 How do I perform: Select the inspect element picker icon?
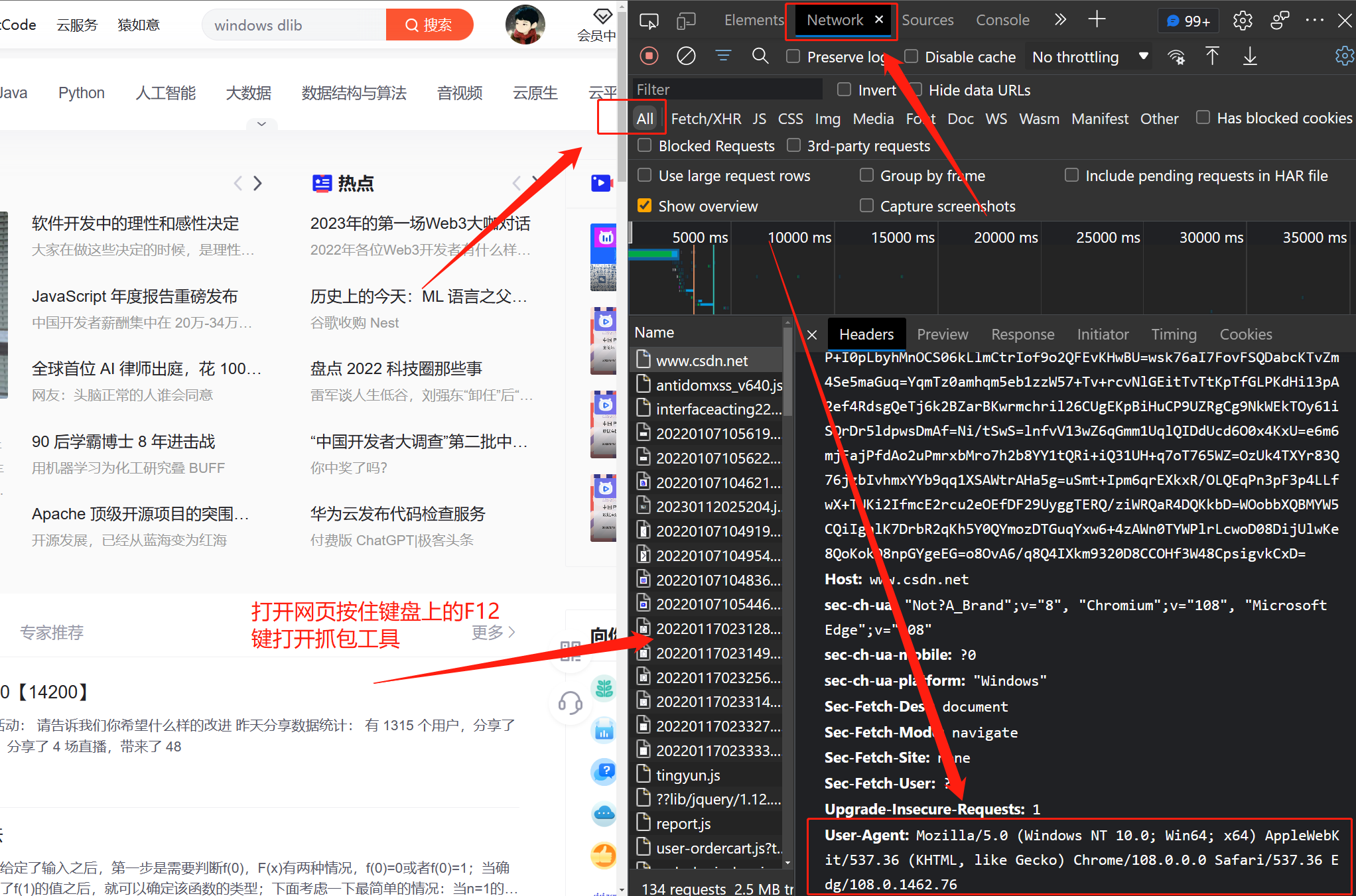pyautogui.click(x=649, y=21)
